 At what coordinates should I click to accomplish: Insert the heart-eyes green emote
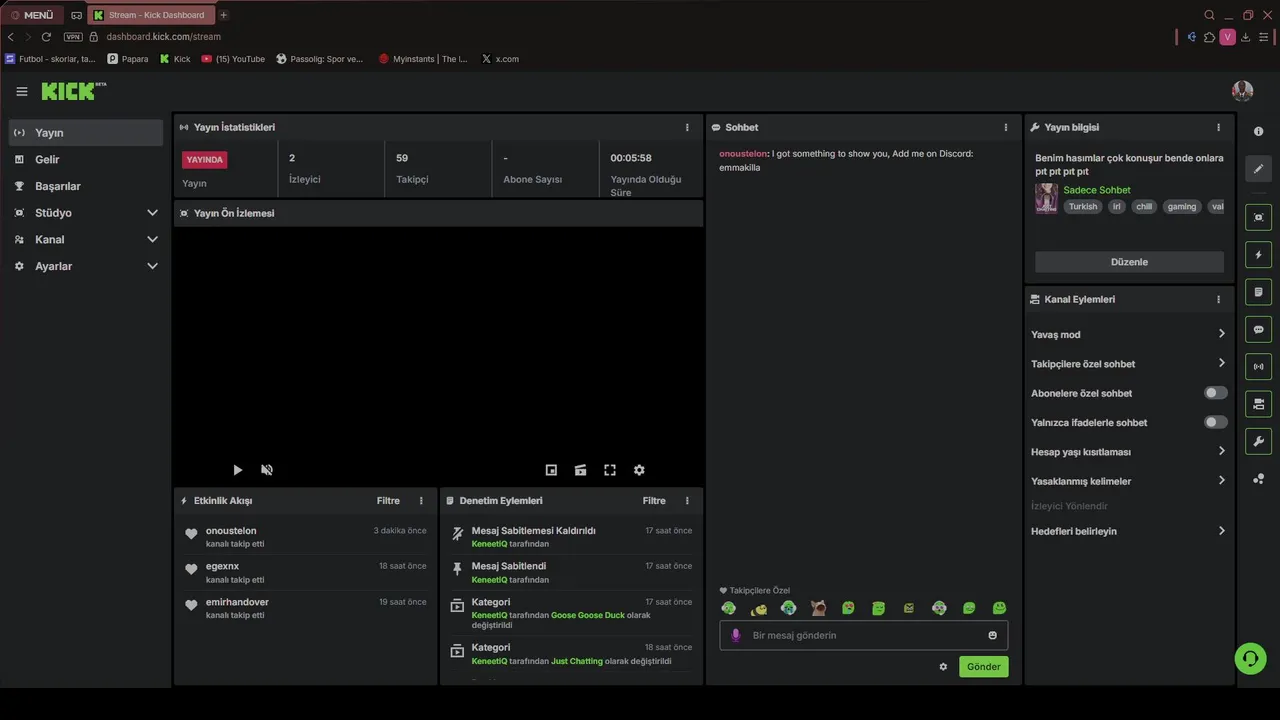[x=848, y=608]
